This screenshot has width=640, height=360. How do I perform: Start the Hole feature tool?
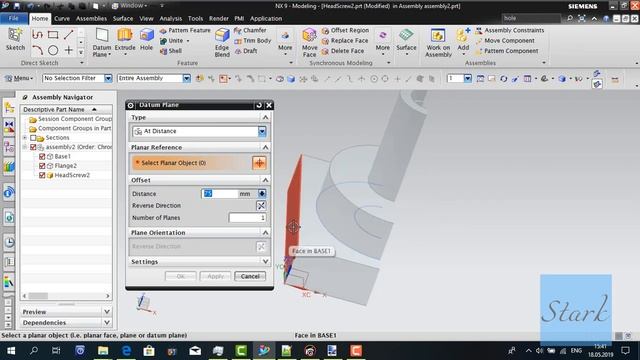146,40
